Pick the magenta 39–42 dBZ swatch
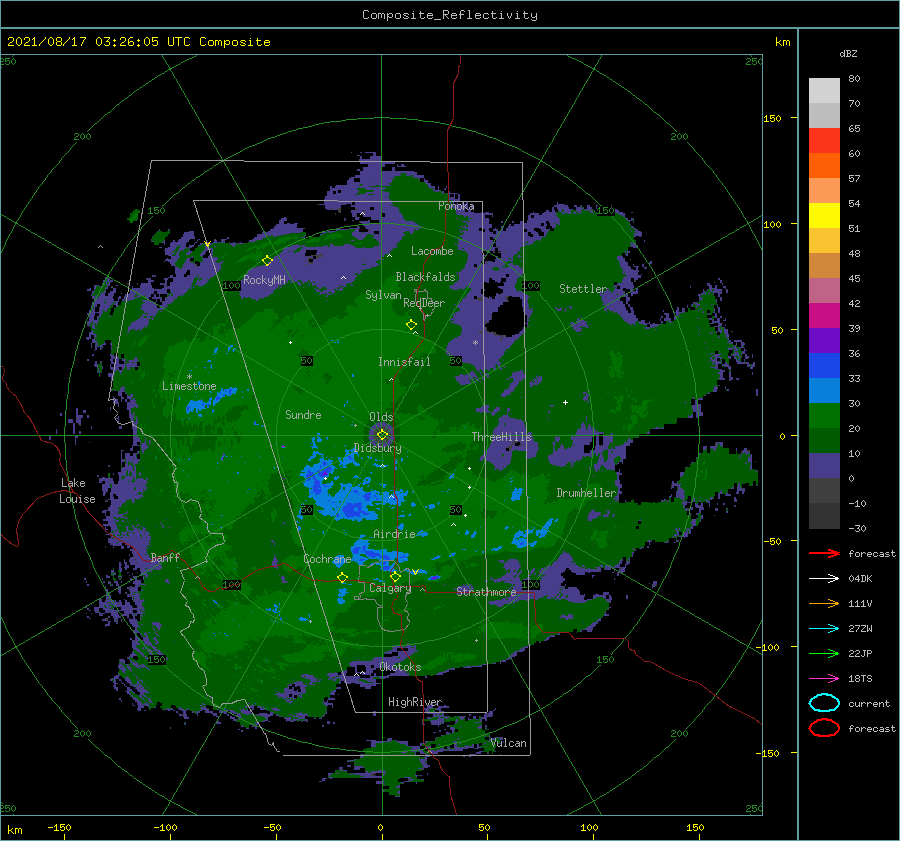 pos(824,316)
